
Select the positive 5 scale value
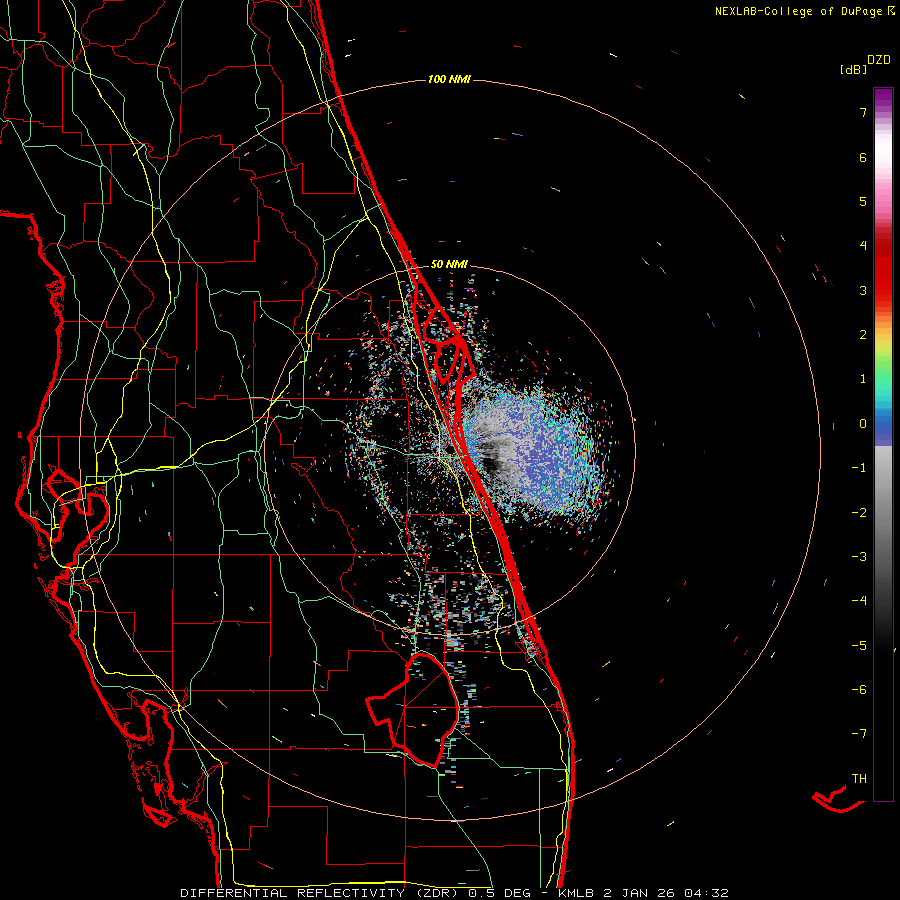[863, 201]
